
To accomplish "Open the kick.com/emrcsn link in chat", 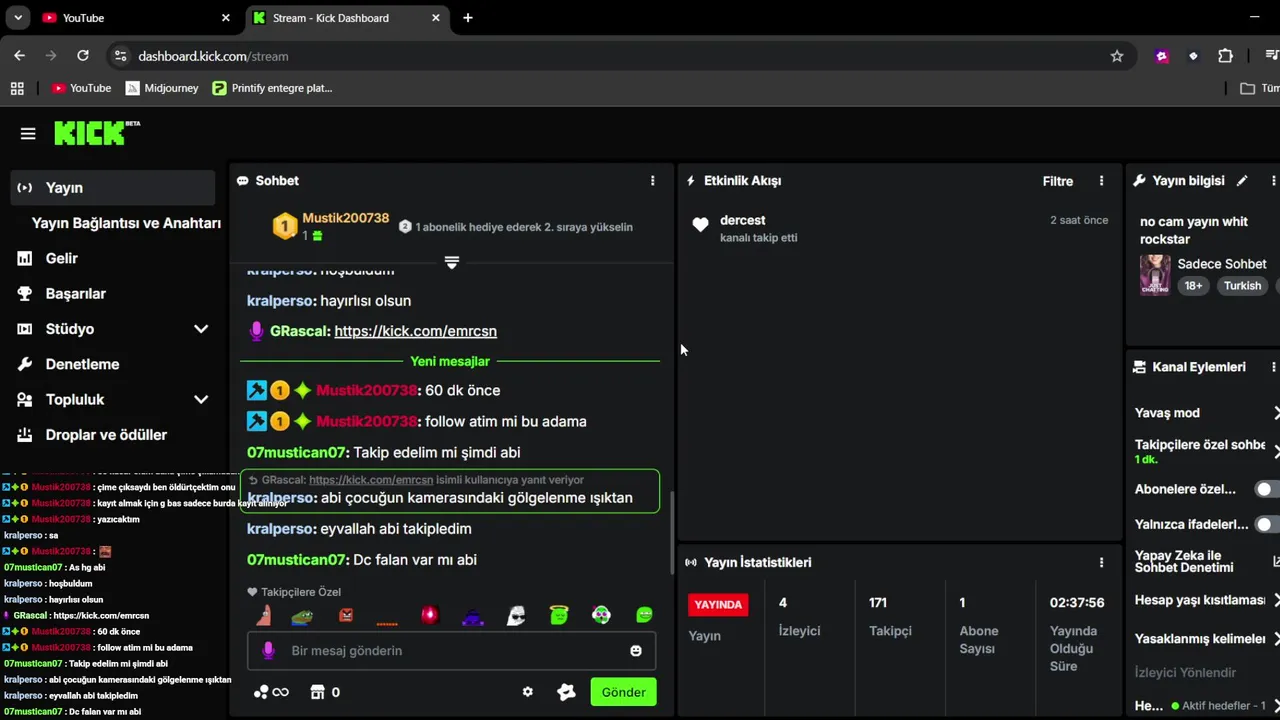I will coord(415,331).
